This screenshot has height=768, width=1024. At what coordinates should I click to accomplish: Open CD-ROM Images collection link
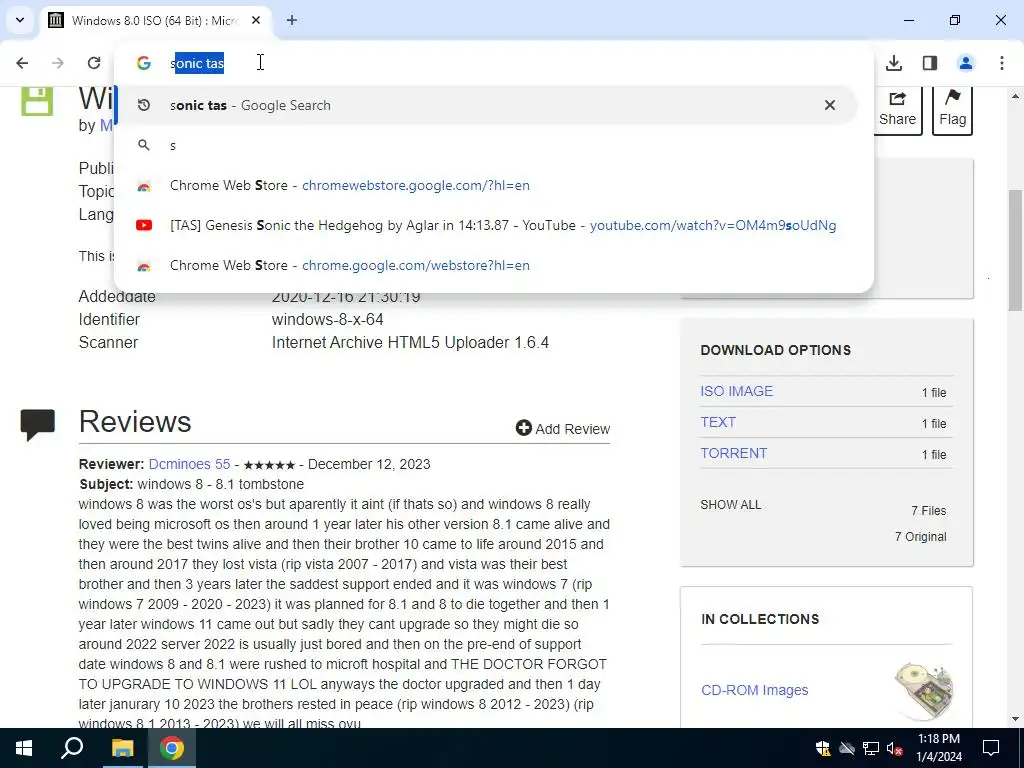[754, 690]
